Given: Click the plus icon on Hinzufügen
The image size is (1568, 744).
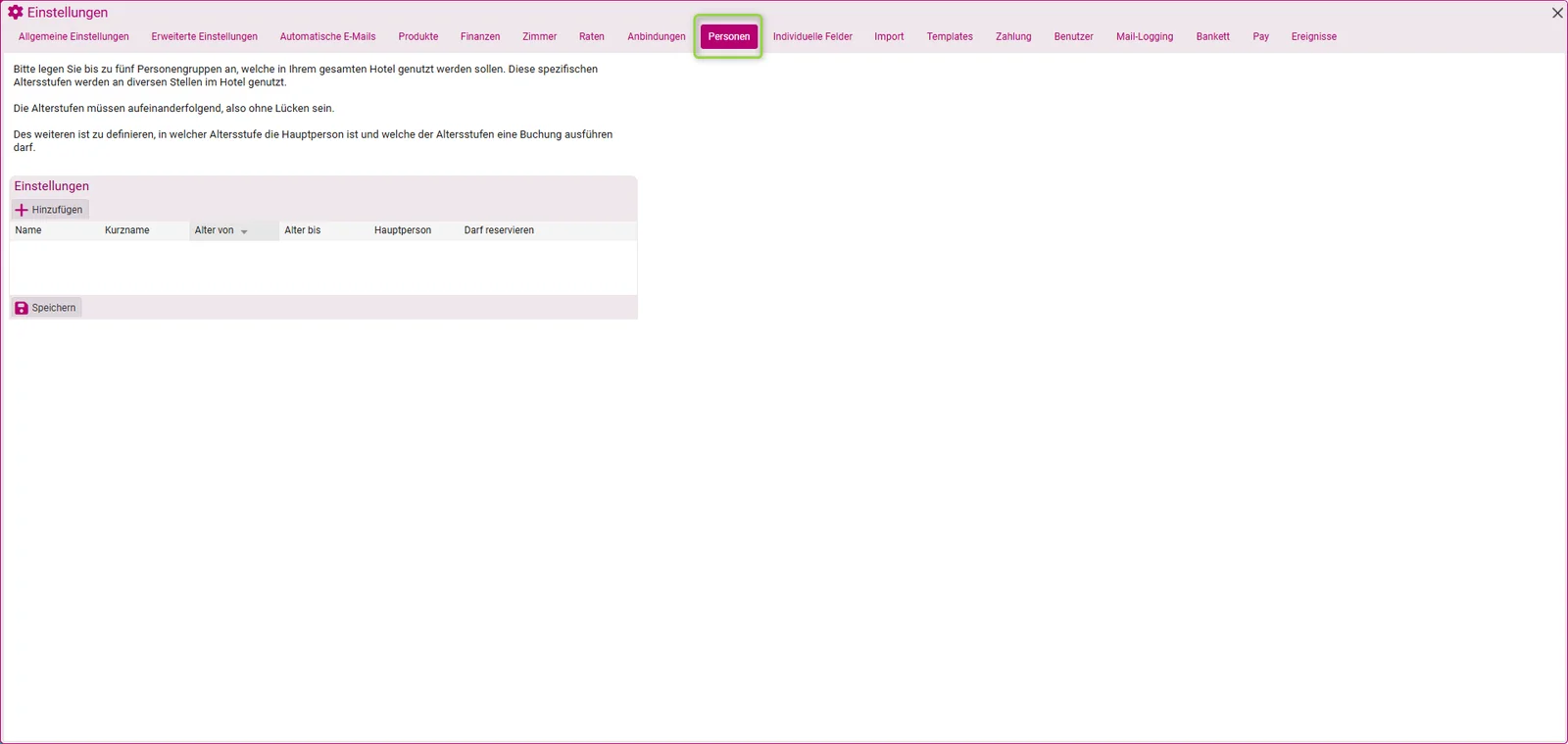Looking at the screenshot, I should click(x=22, y=210).
